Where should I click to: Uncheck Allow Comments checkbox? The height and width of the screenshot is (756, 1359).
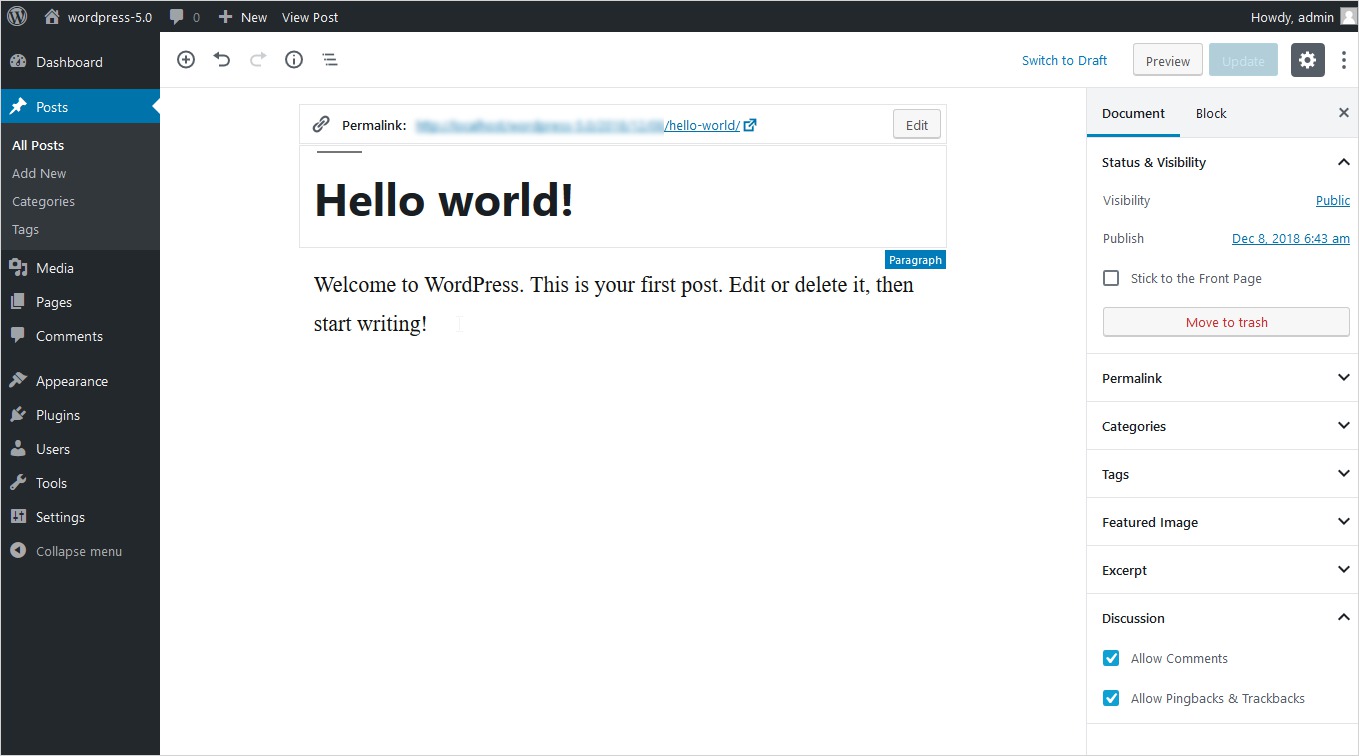click(x=1111, y=658)
